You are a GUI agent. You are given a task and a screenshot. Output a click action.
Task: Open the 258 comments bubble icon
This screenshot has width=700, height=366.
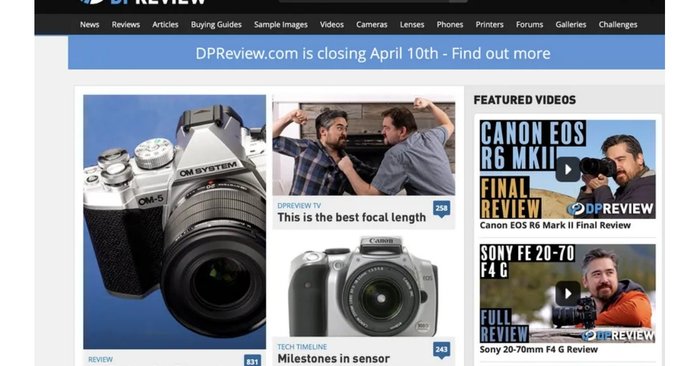point(442,208)
